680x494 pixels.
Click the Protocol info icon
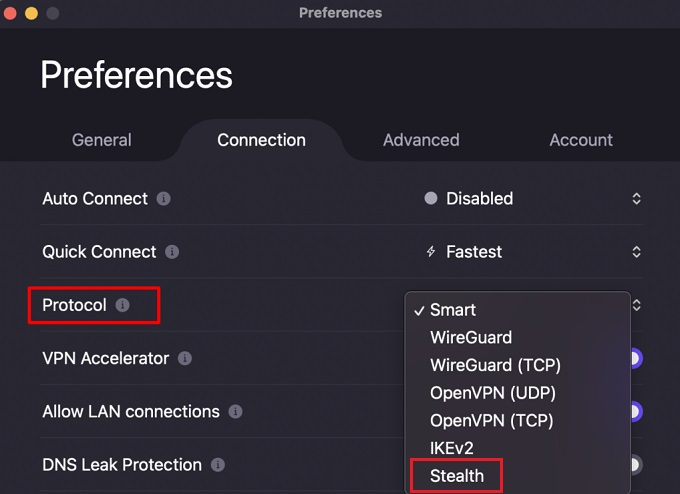122,305
